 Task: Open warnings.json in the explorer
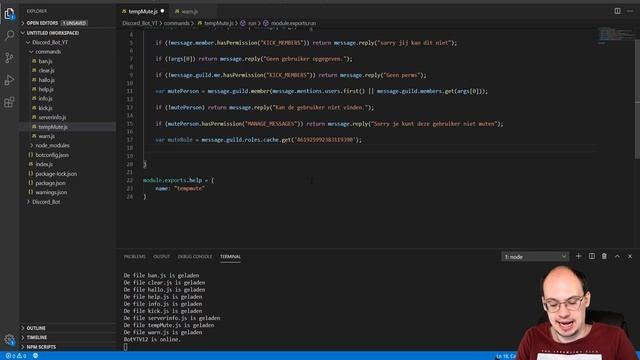[51, 192]
